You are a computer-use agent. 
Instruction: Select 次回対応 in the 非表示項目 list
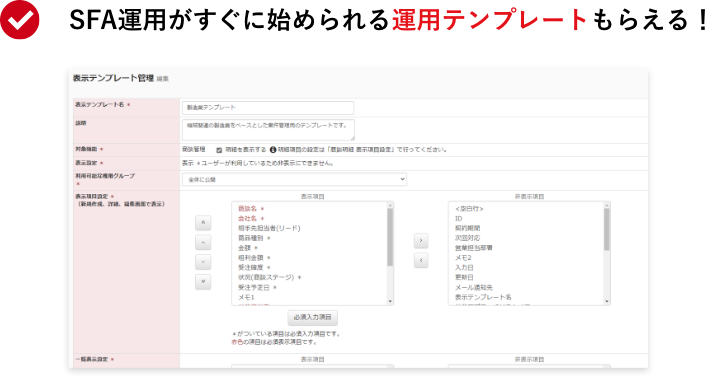point(467,238)
